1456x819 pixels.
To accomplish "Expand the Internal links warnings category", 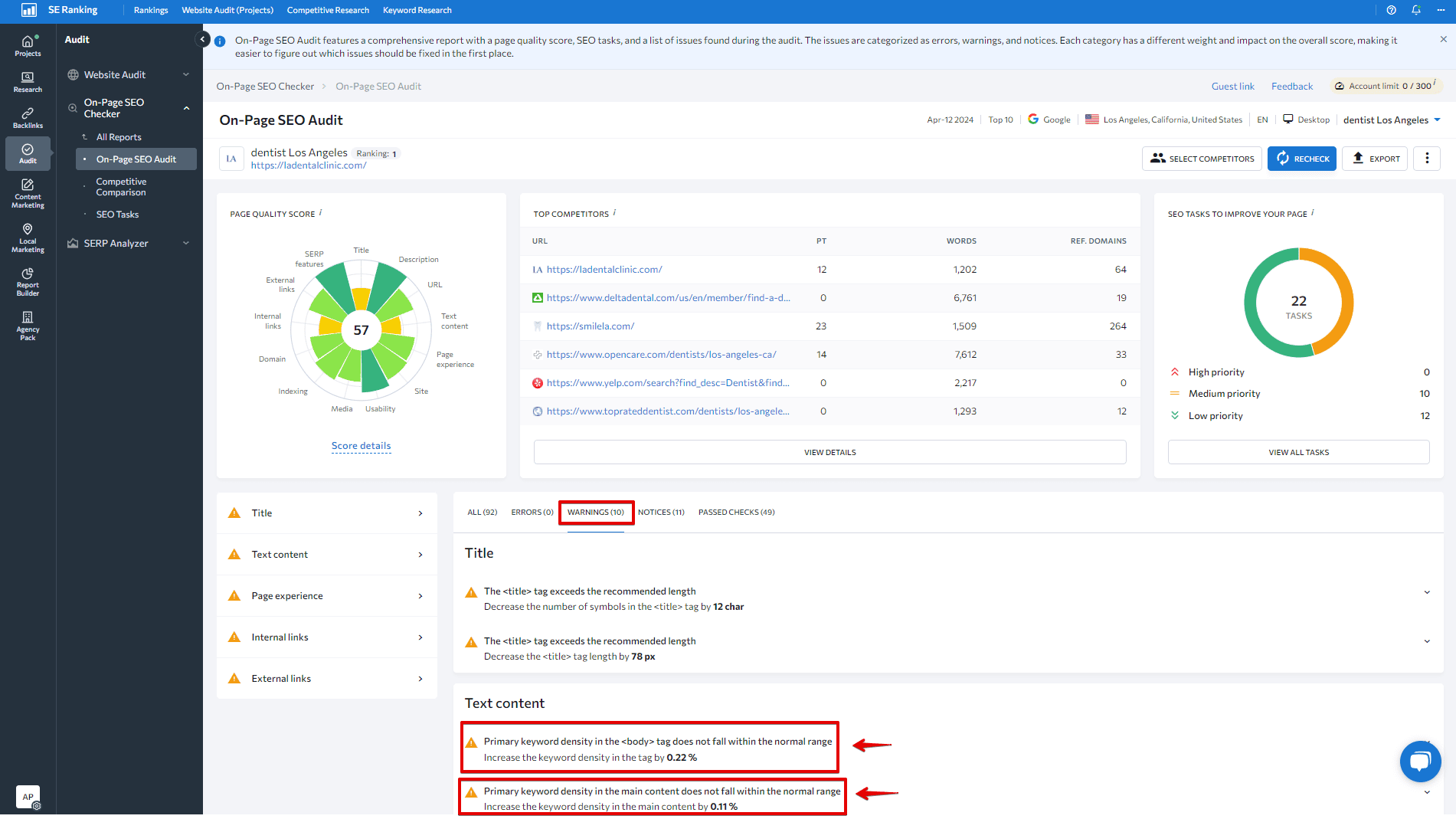I will tap(327, 637).
